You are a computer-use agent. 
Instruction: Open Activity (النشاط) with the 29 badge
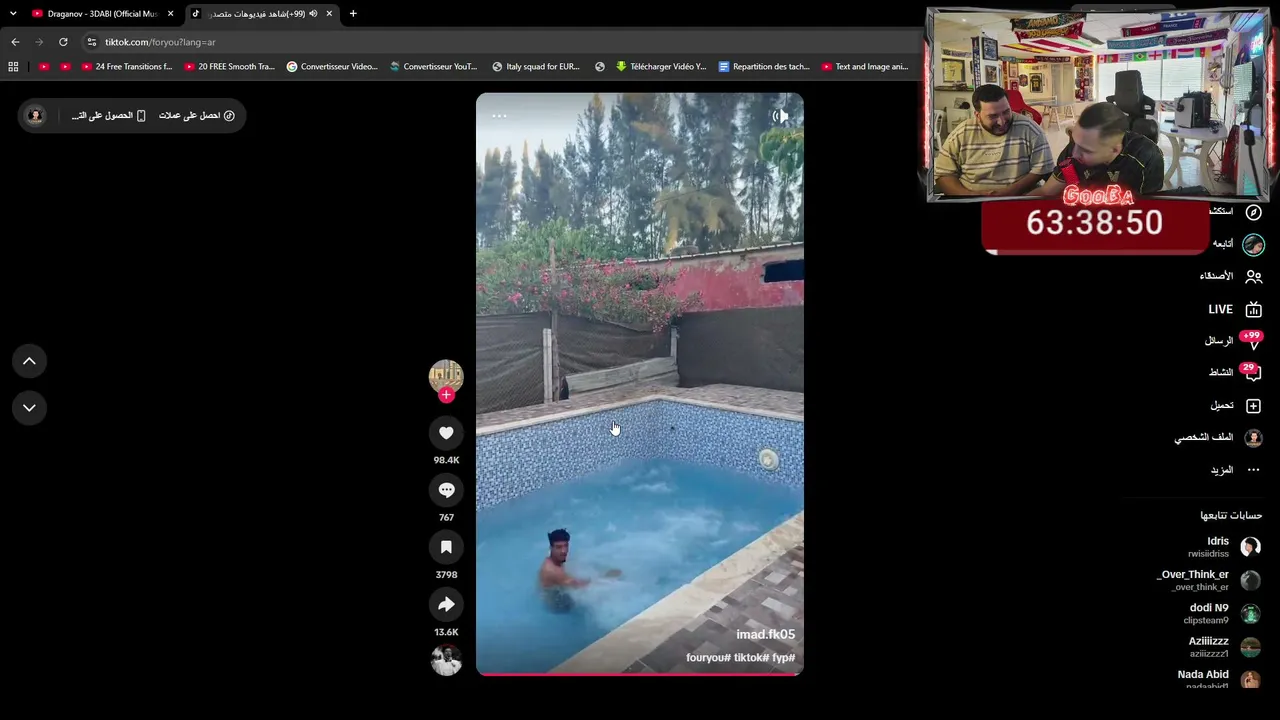1236,372
